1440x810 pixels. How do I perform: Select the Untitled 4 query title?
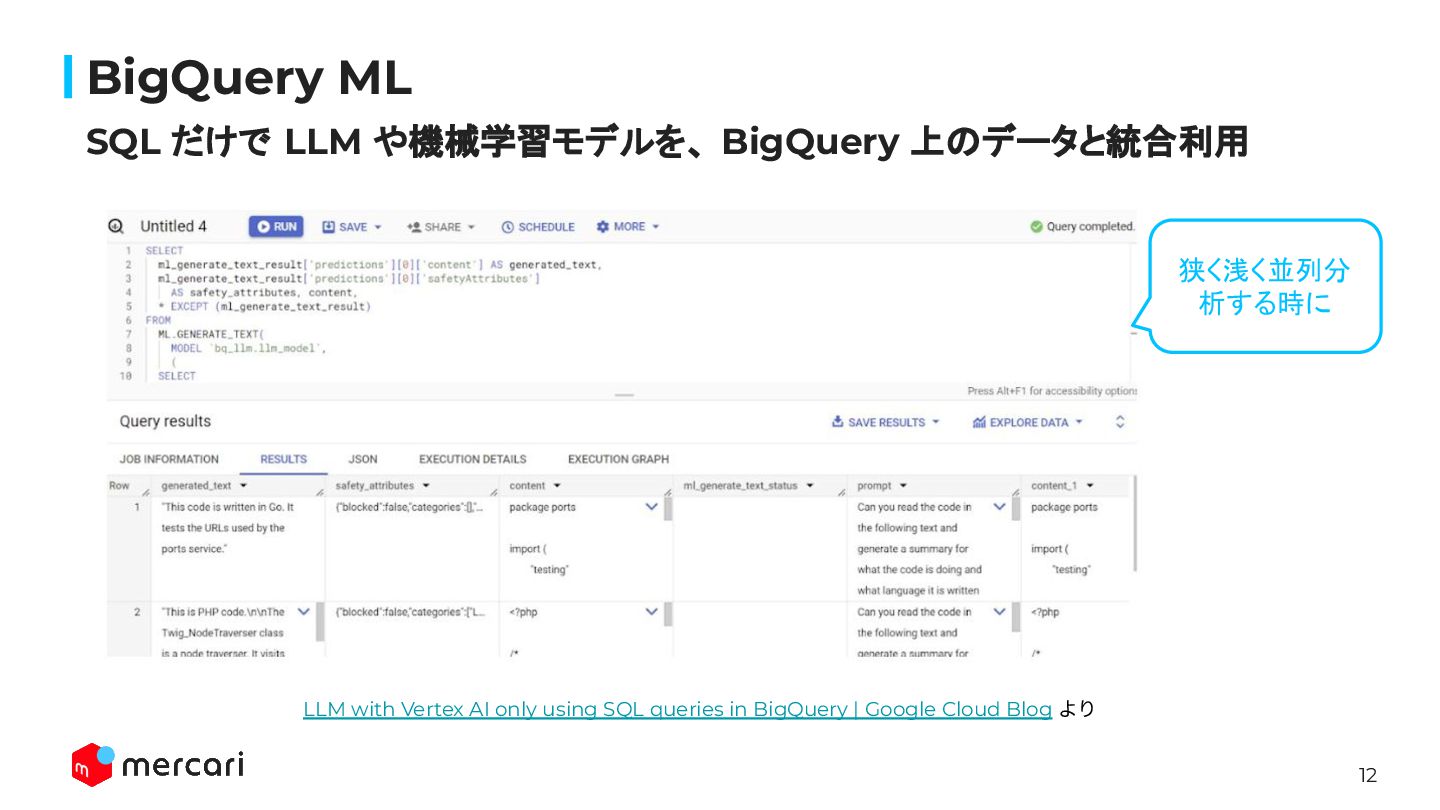(x=173, y=227)
